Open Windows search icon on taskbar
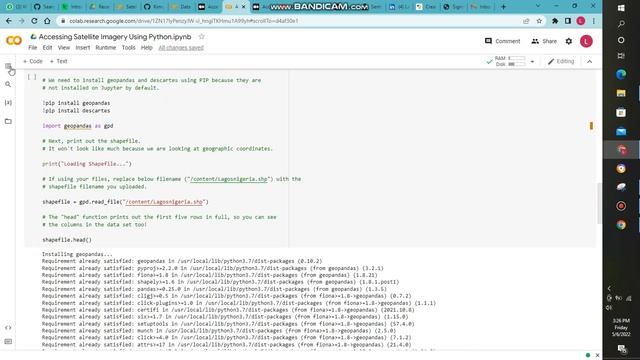Screen dimensions: 640x360 tap(621, 24)
